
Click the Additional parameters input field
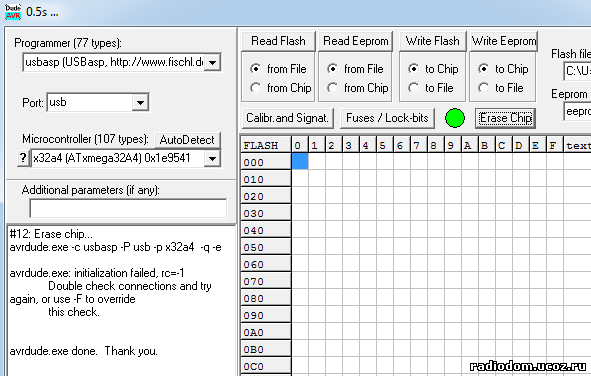click(x=128, y=208)
